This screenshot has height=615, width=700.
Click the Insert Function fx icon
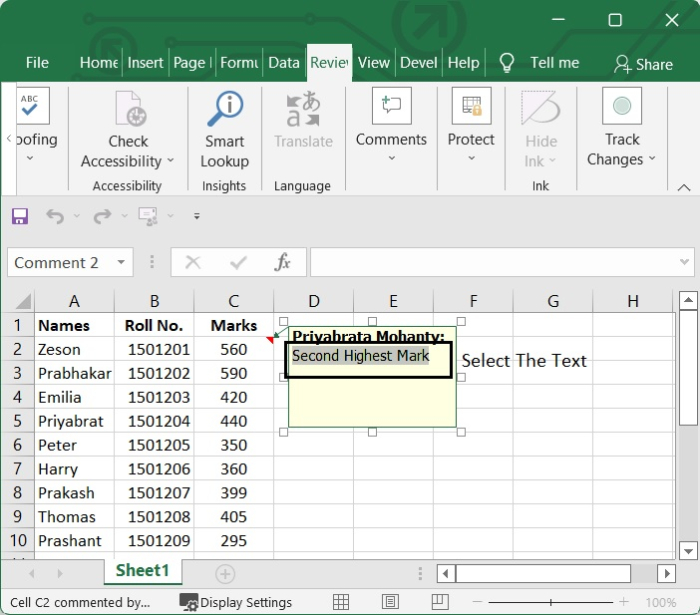click(x=283, y=262)
